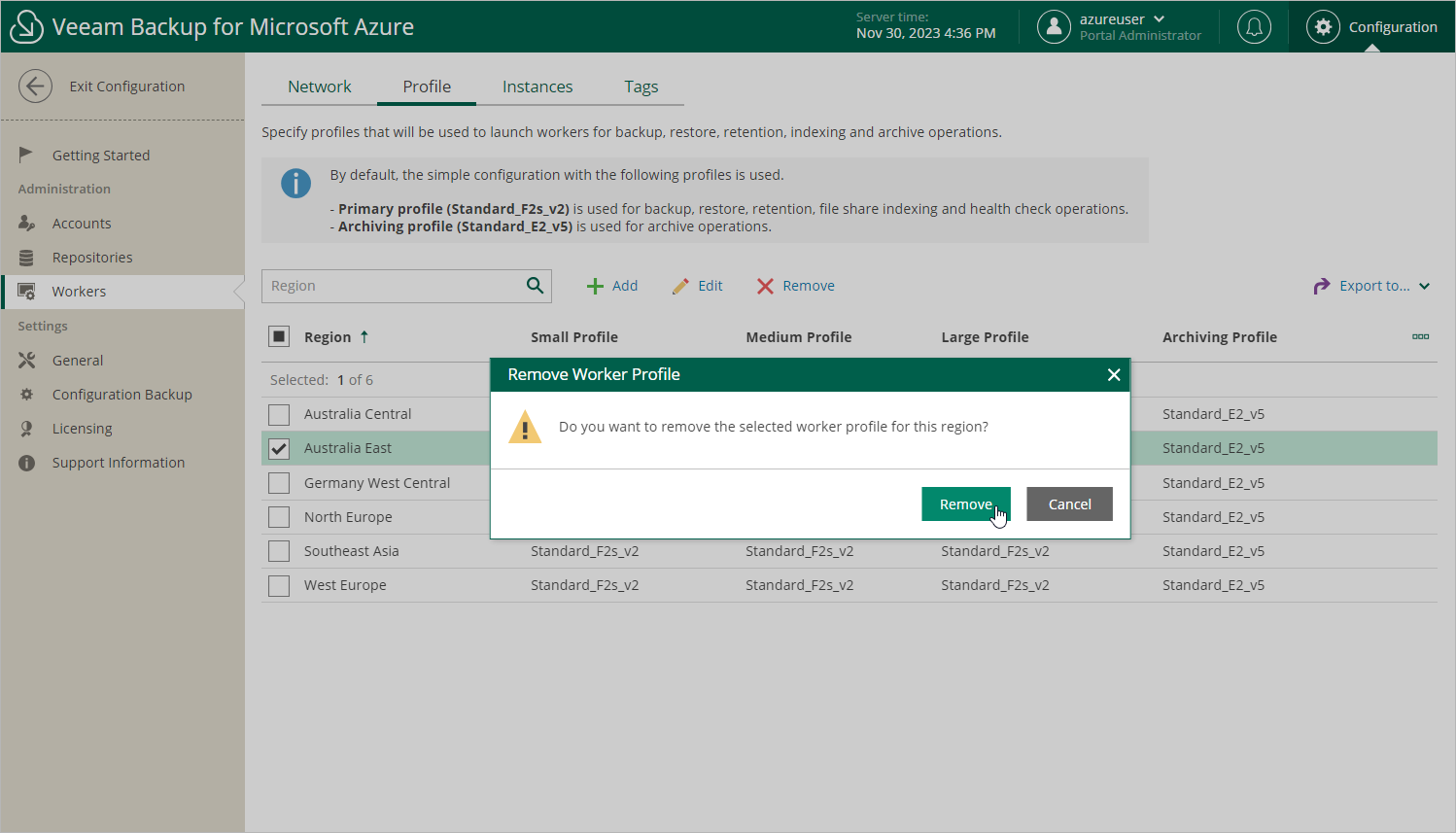Click the Remove toolbar label

click(809, 286)
